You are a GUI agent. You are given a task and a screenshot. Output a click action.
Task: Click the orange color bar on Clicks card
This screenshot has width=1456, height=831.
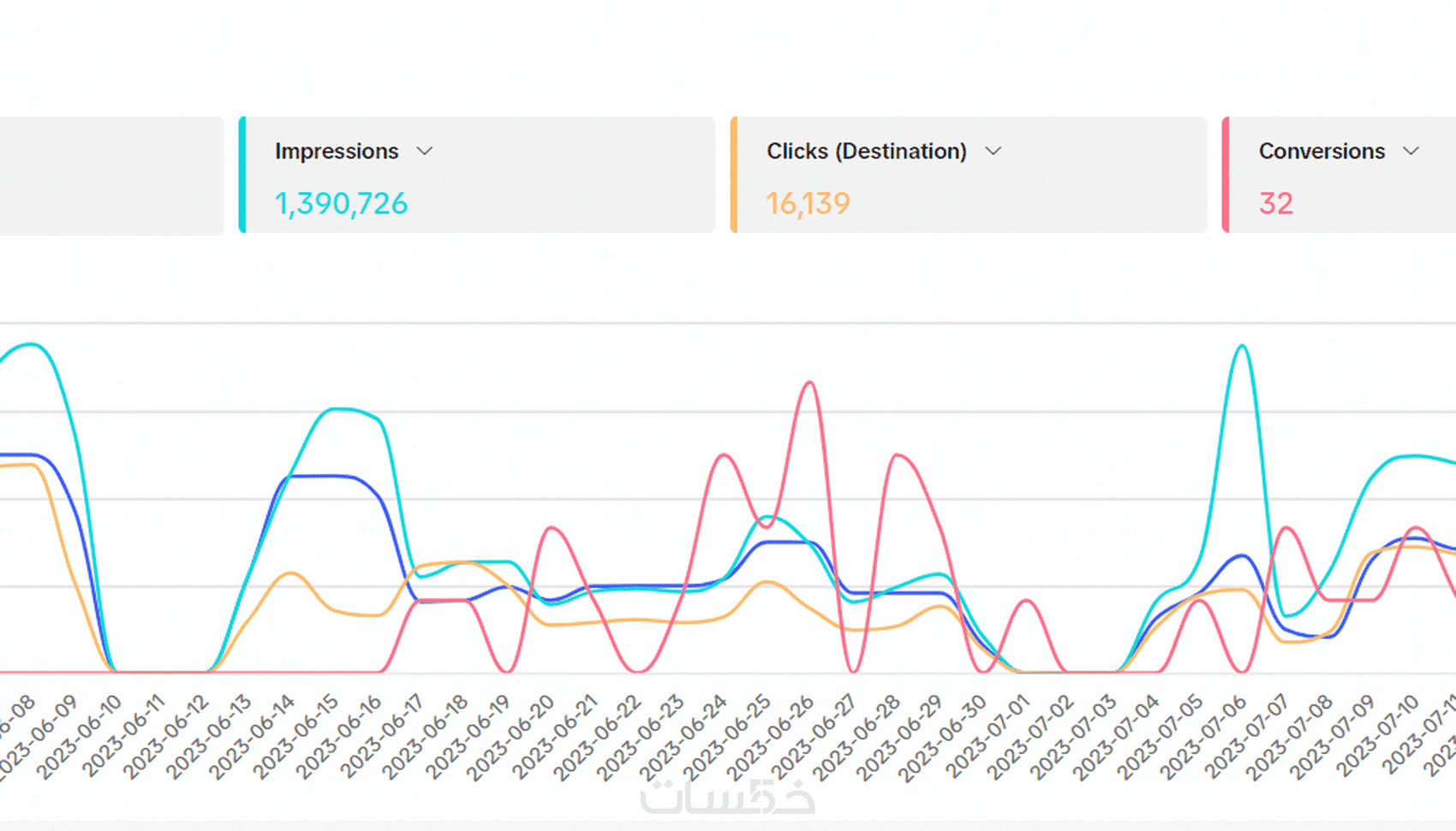pos(734,175)
